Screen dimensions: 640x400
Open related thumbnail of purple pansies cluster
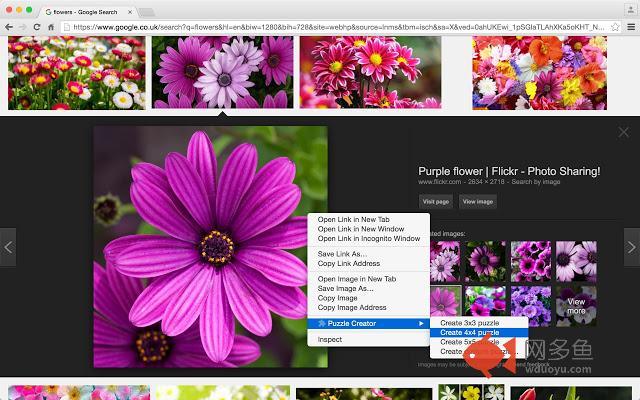point(531,261)
